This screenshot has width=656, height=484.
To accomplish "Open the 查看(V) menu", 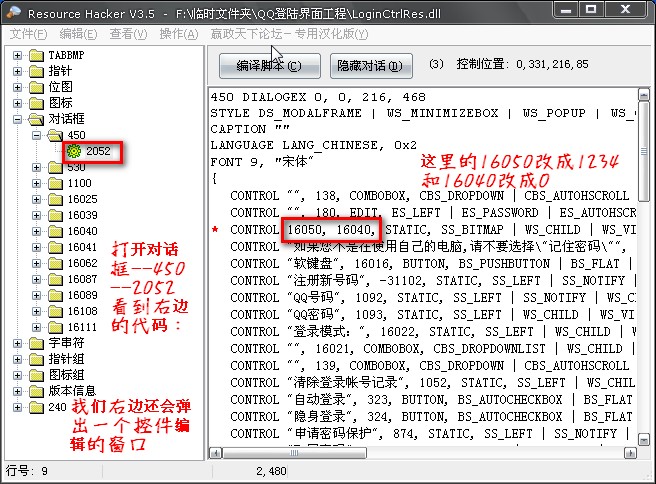I will point(128,34).
